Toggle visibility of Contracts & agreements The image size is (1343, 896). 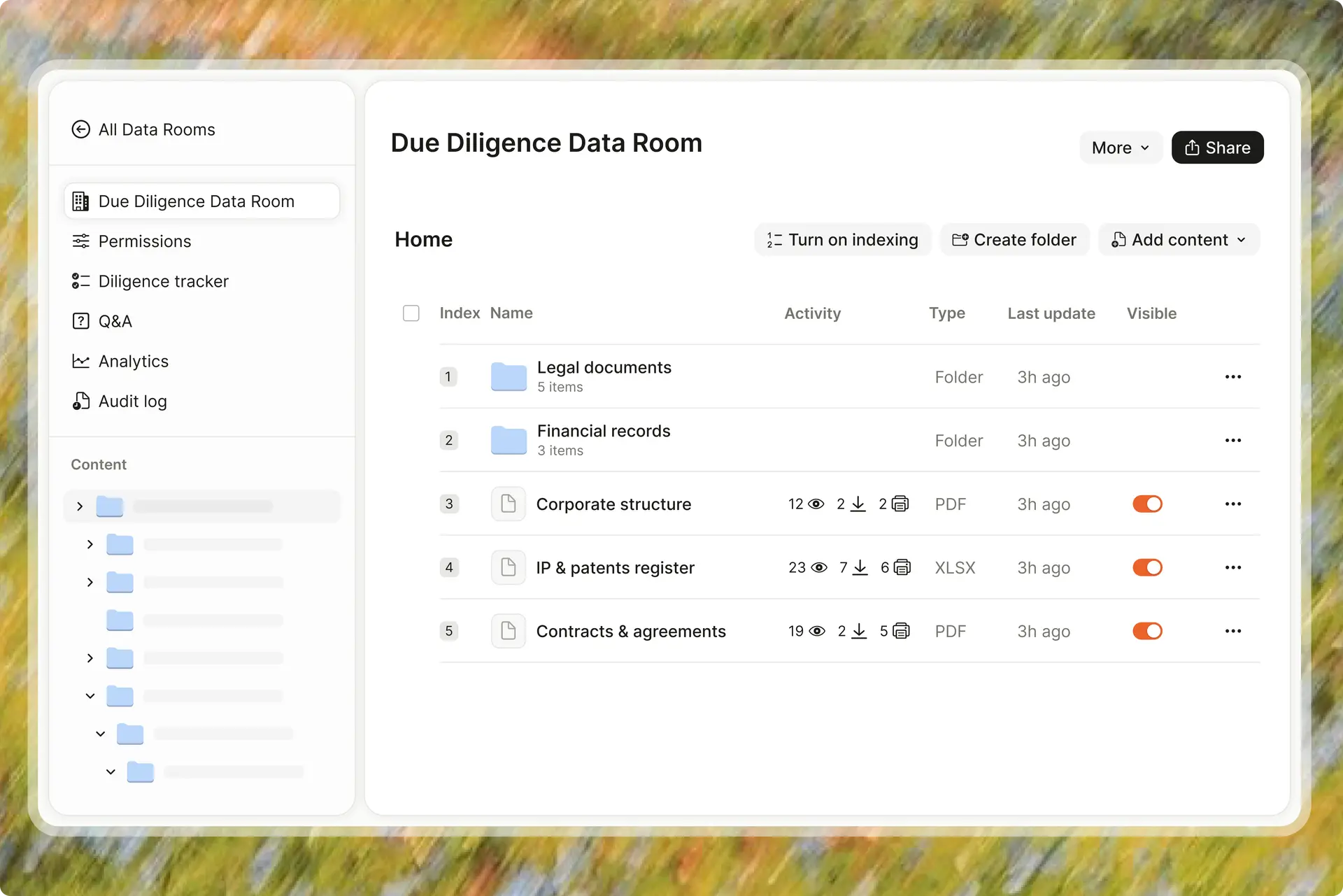click(1147, 631)
